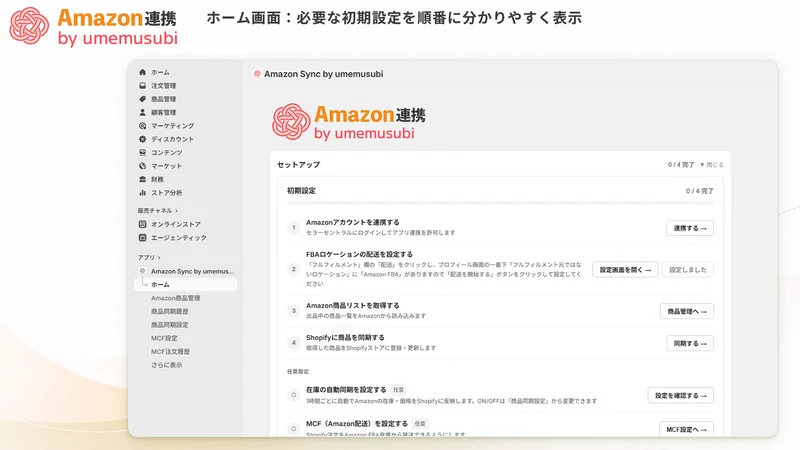Click the コンテンツ icon
This screenshot has width=800, height=450.
pyautogui.click(x=142, y=152)
